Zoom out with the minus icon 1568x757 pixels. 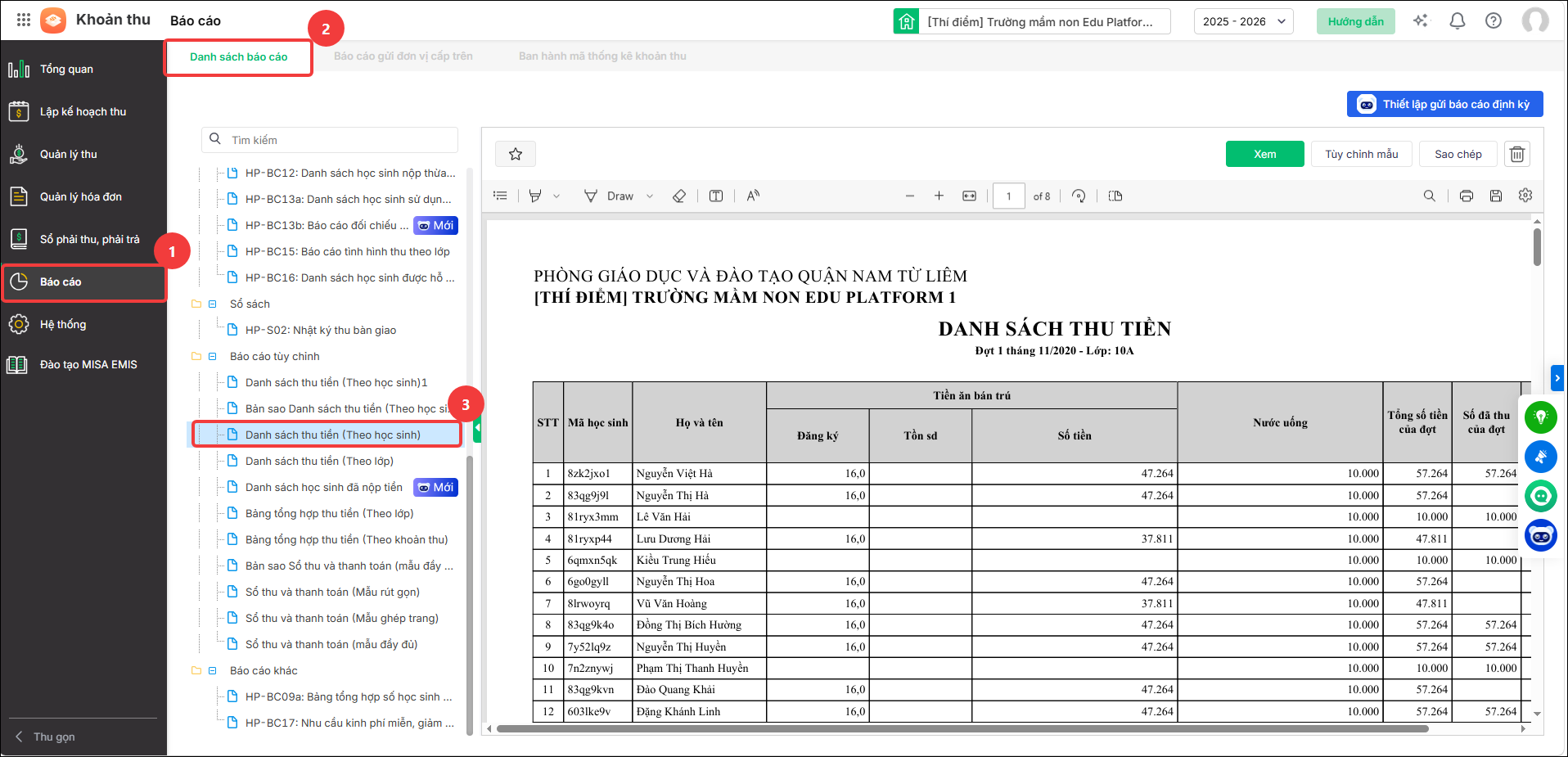[910, 196]
